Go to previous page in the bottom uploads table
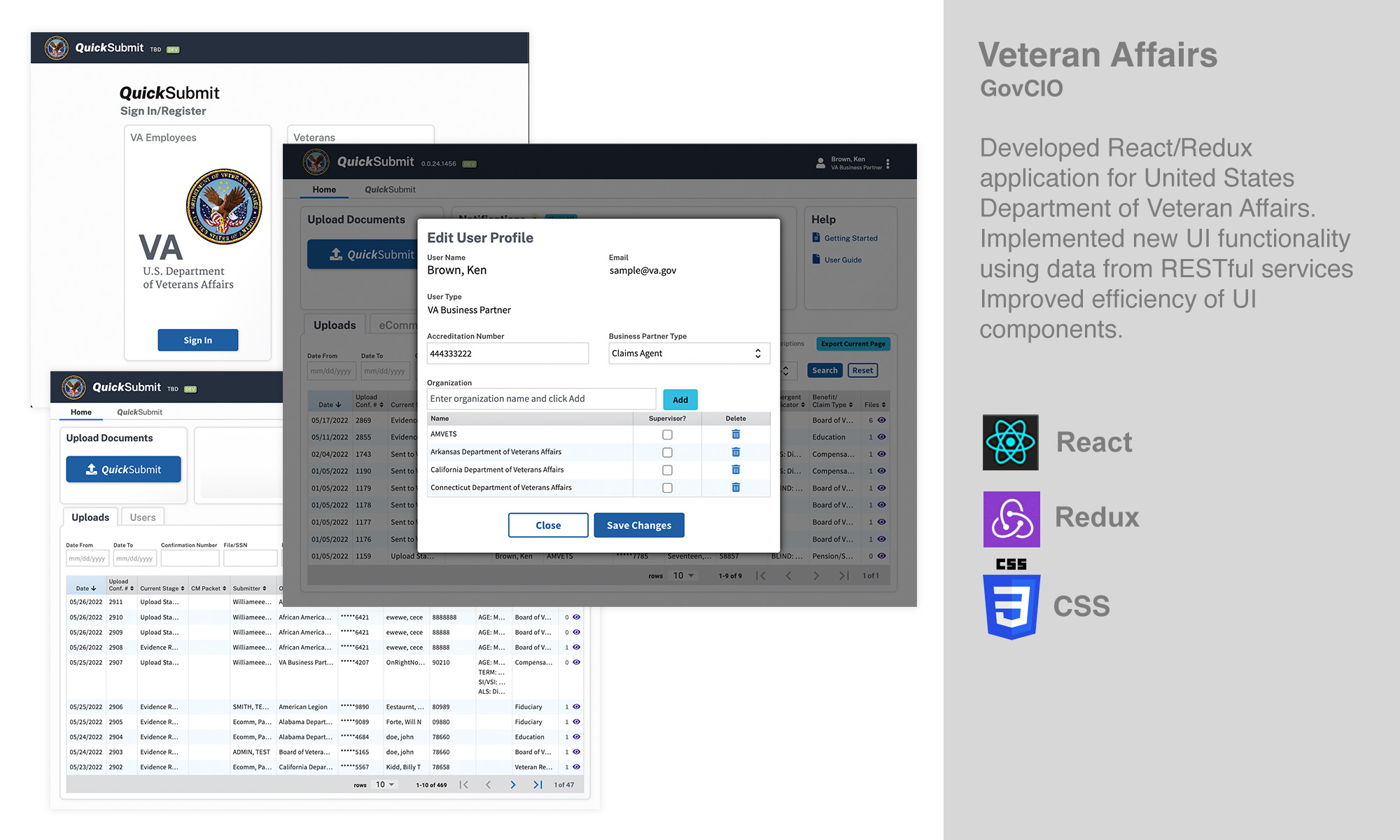 click(488, 785)
